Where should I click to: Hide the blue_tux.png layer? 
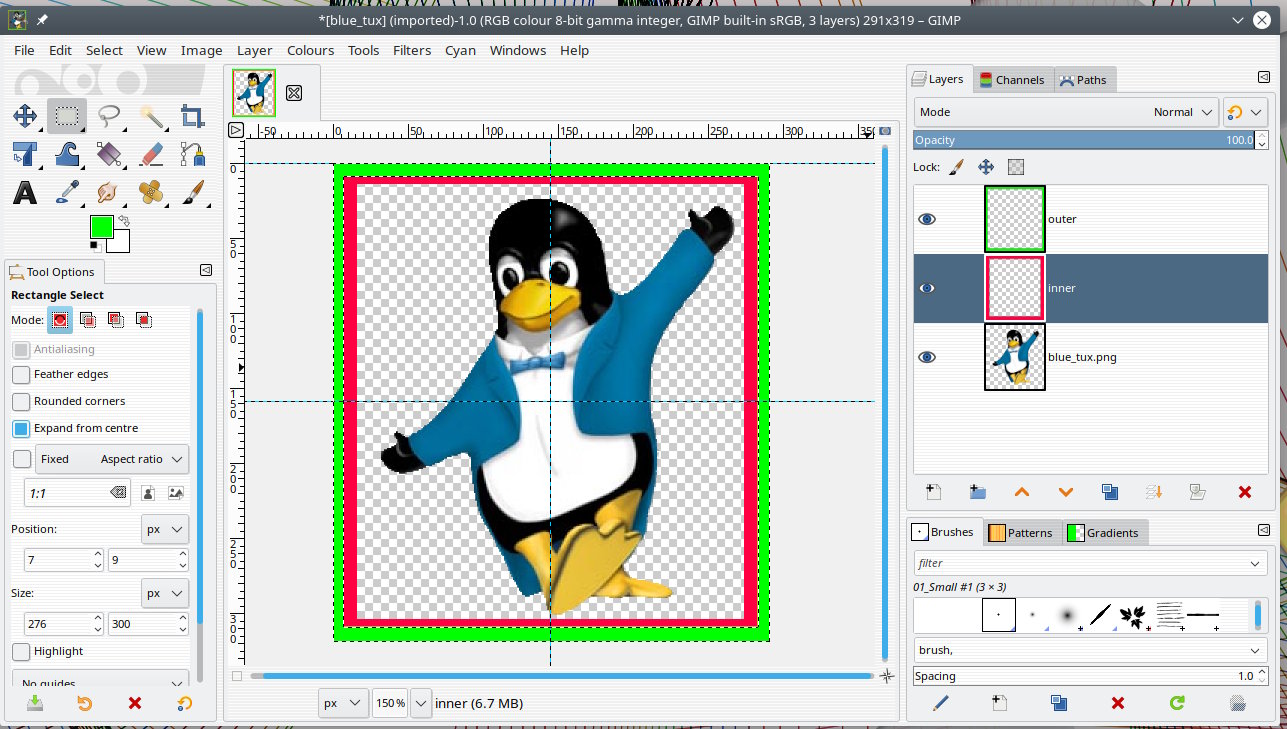point(927,357)
